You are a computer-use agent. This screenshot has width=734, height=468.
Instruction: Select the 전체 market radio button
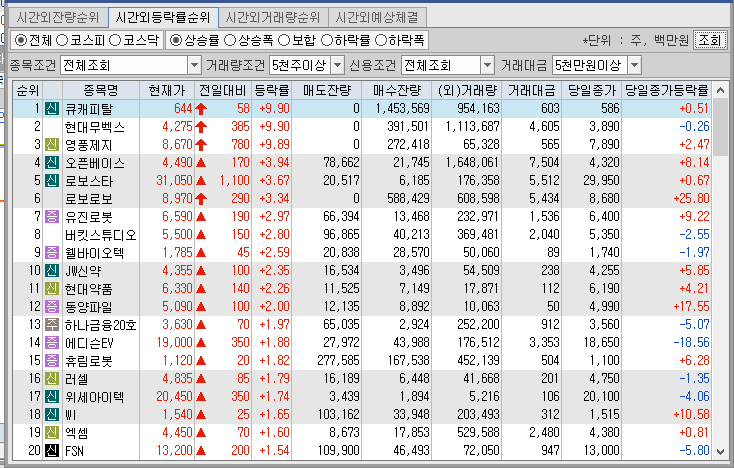[x=20, y=40]
